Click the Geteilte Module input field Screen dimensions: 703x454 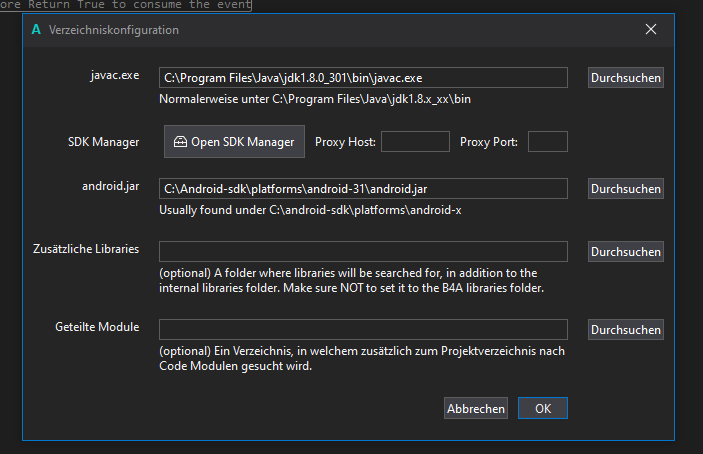coord(363,329)
